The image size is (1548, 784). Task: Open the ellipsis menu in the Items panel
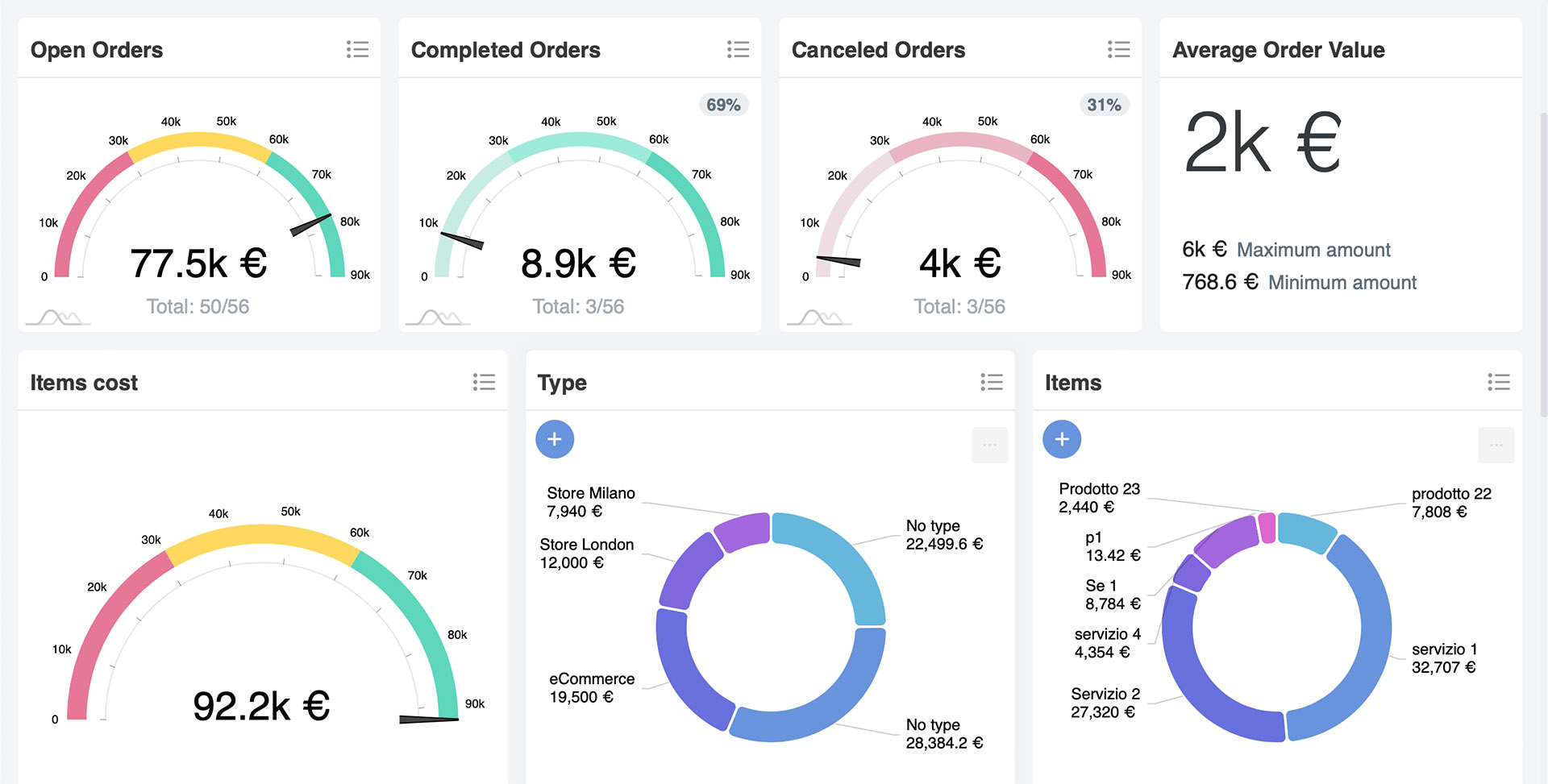pyautogui.click(x=1496, y=445)
